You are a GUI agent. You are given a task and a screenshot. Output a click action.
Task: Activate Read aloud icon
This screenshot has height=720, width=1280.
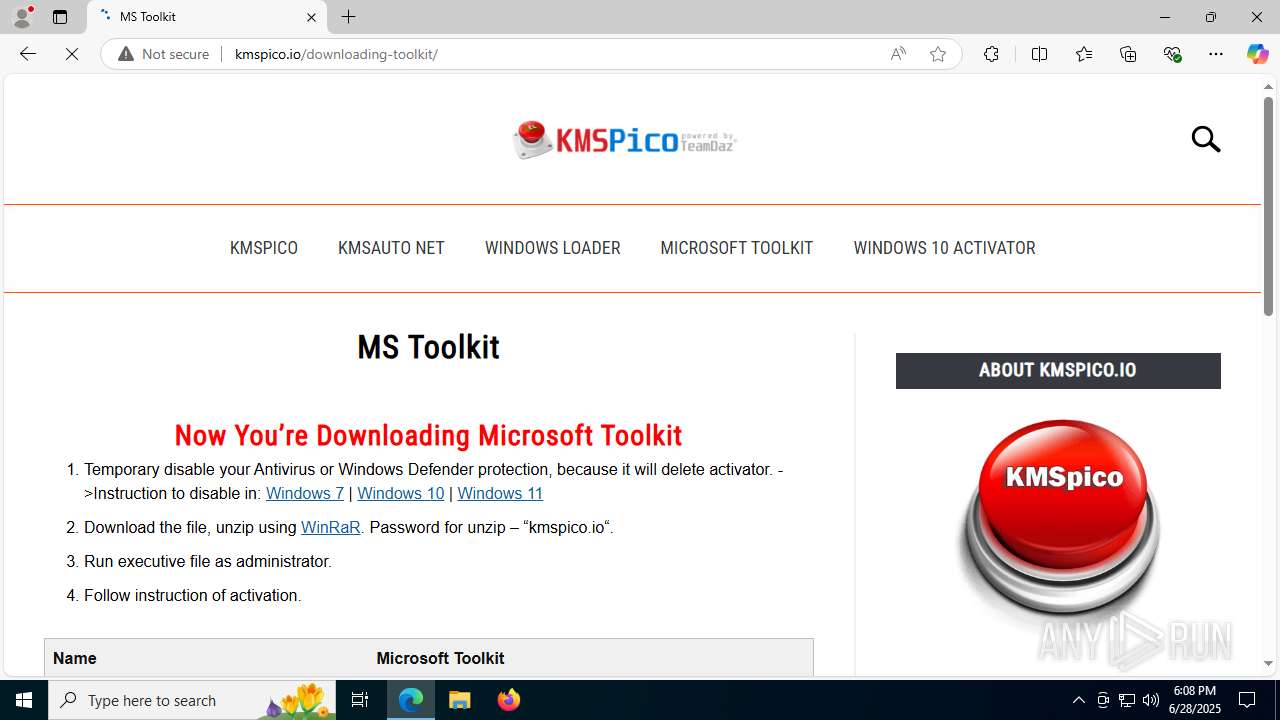click(898, 54)
